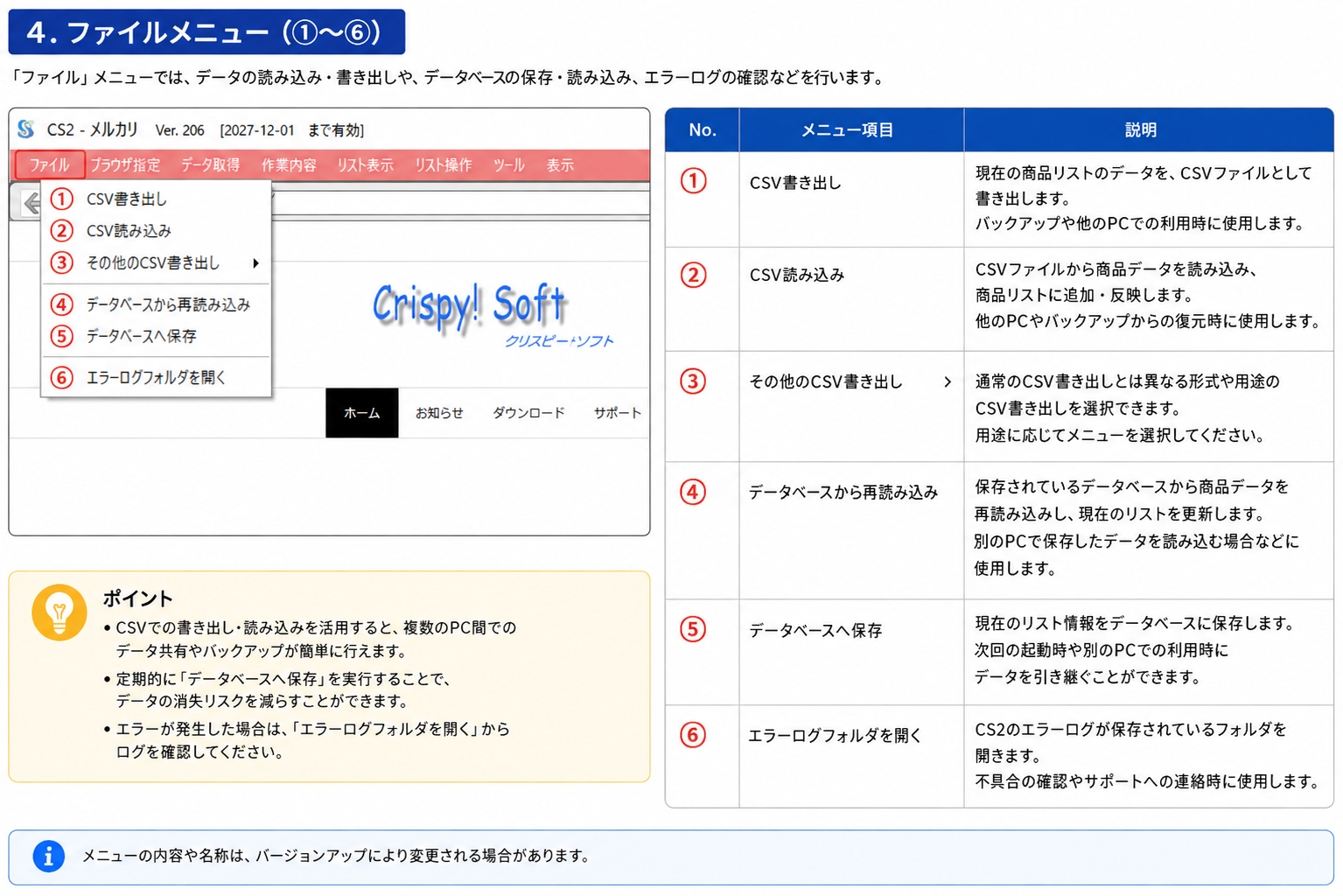This screenshot has height=896, width=1343.
Task: Open the リスト表示 menu
Action: (365, 164)
